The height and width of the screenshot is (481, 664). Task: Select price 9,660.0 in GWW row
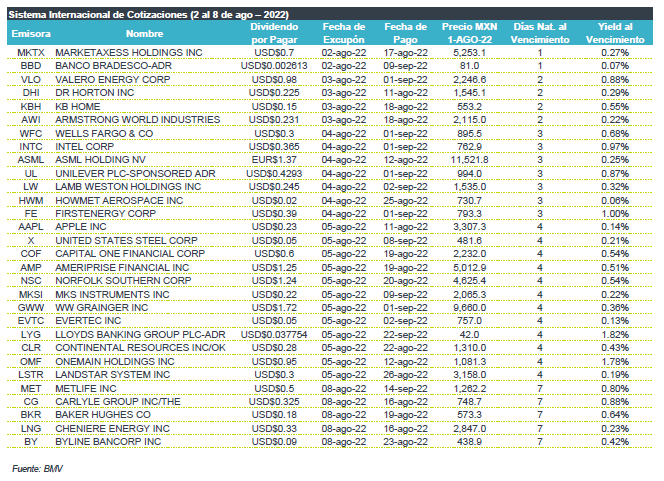tap(470, 308)
